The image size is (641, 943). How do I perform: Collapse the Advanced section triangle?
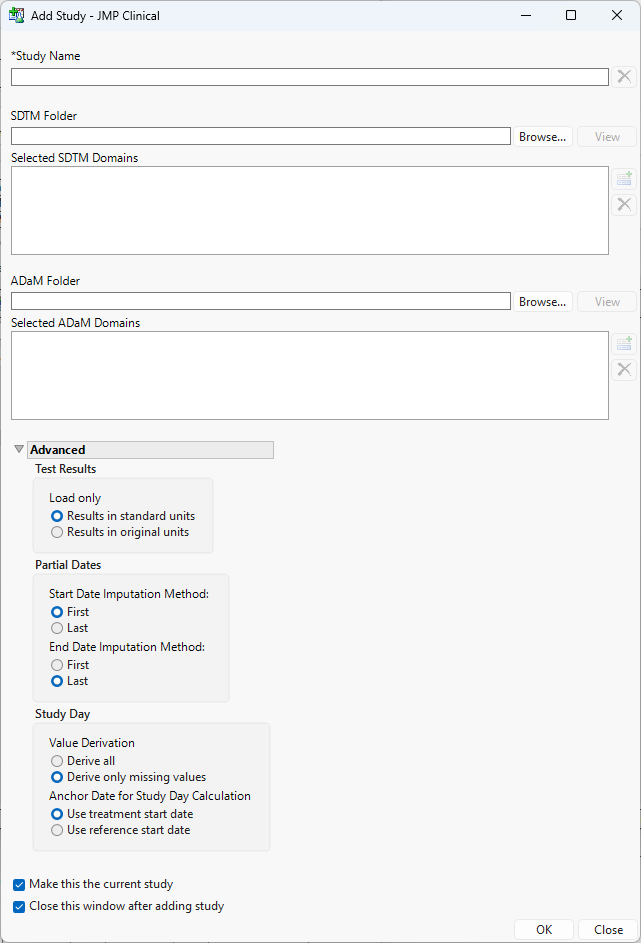(19, 450)
